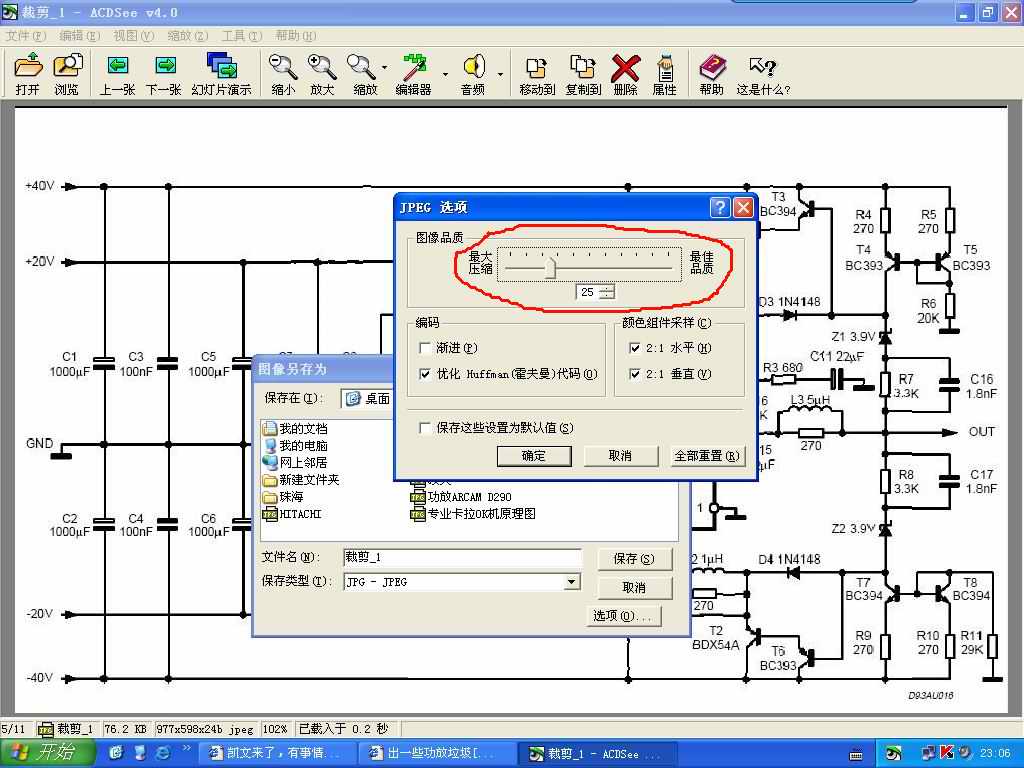Click the ? help button in JPEG 选项 title bar
This screenshot has height=768, width=1024.
pos(720,208)
